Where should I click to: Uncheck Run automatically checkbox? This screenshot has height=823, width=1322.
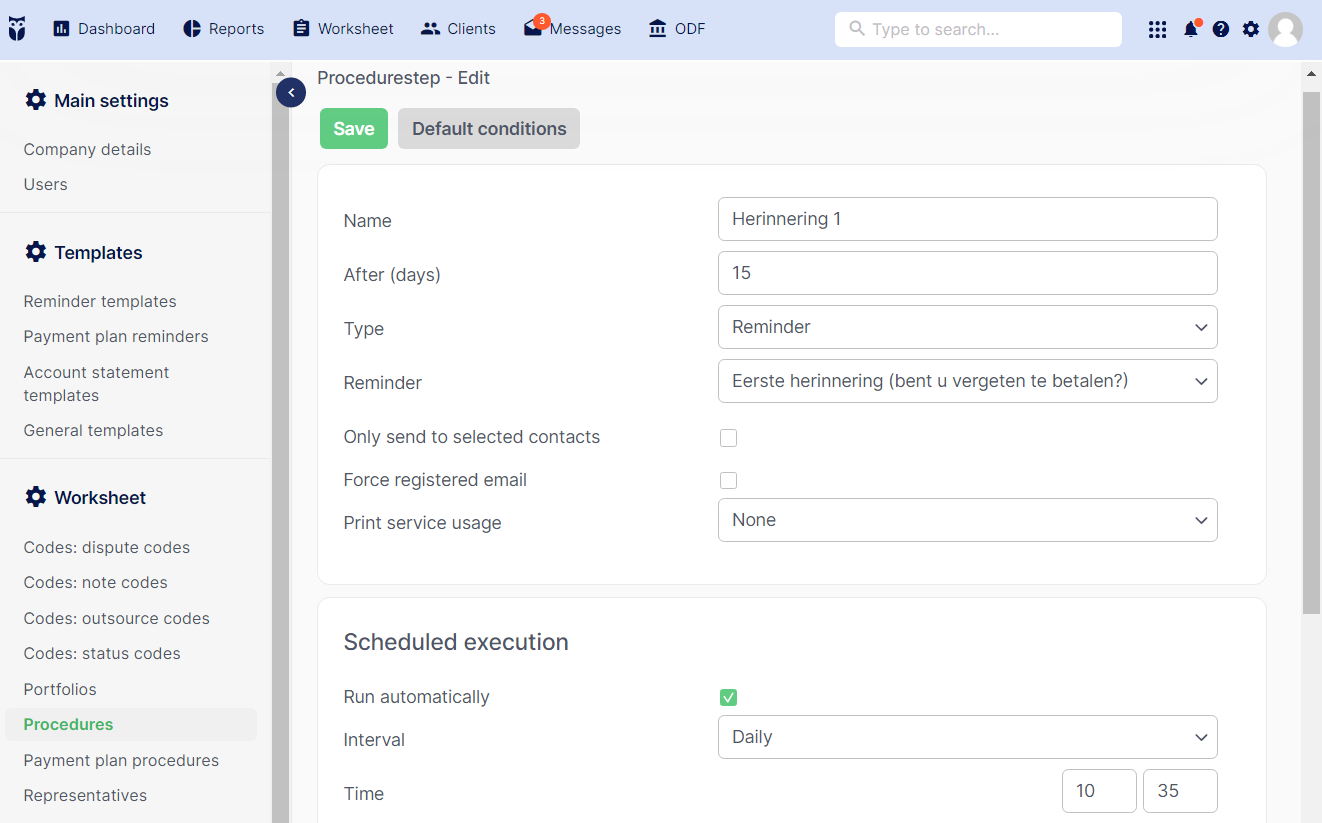pyautogui.click(x=729, y=698)
